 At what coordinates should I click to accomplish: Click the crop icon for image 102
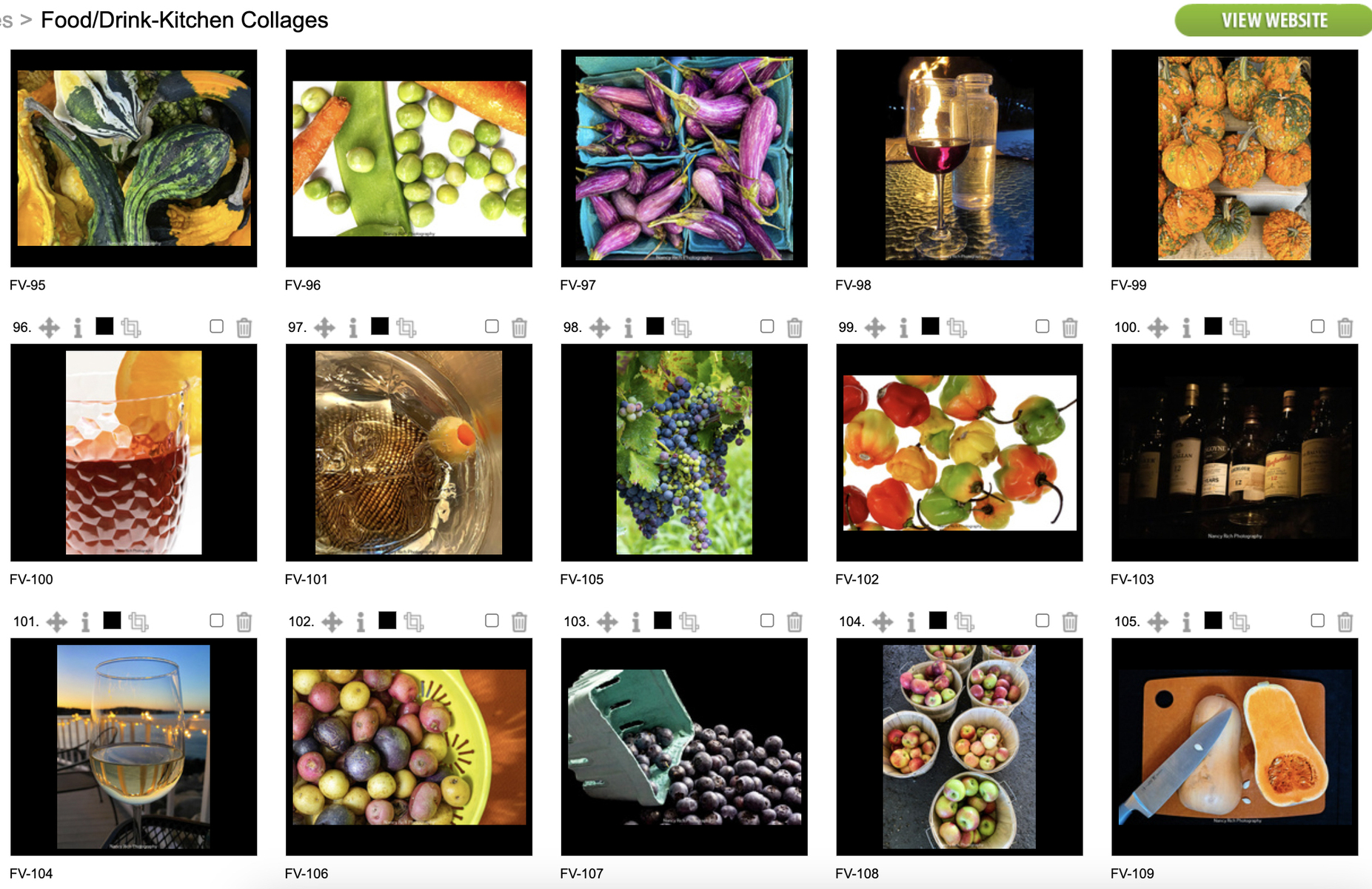click(413, 622)
